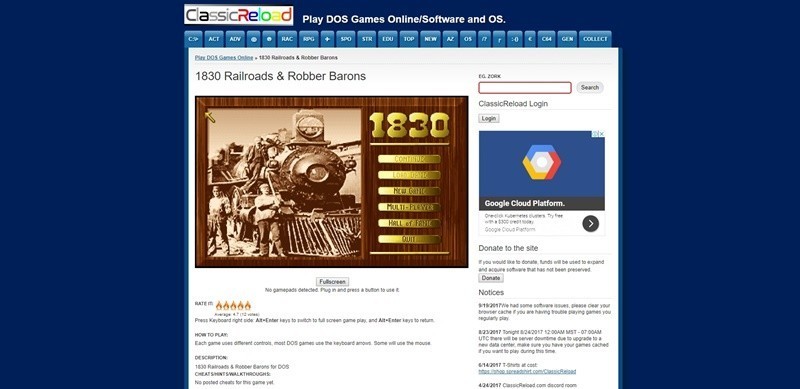800x389 pixels.
Task: Click the Fullscreen button
Action: [x=332, y=282]
